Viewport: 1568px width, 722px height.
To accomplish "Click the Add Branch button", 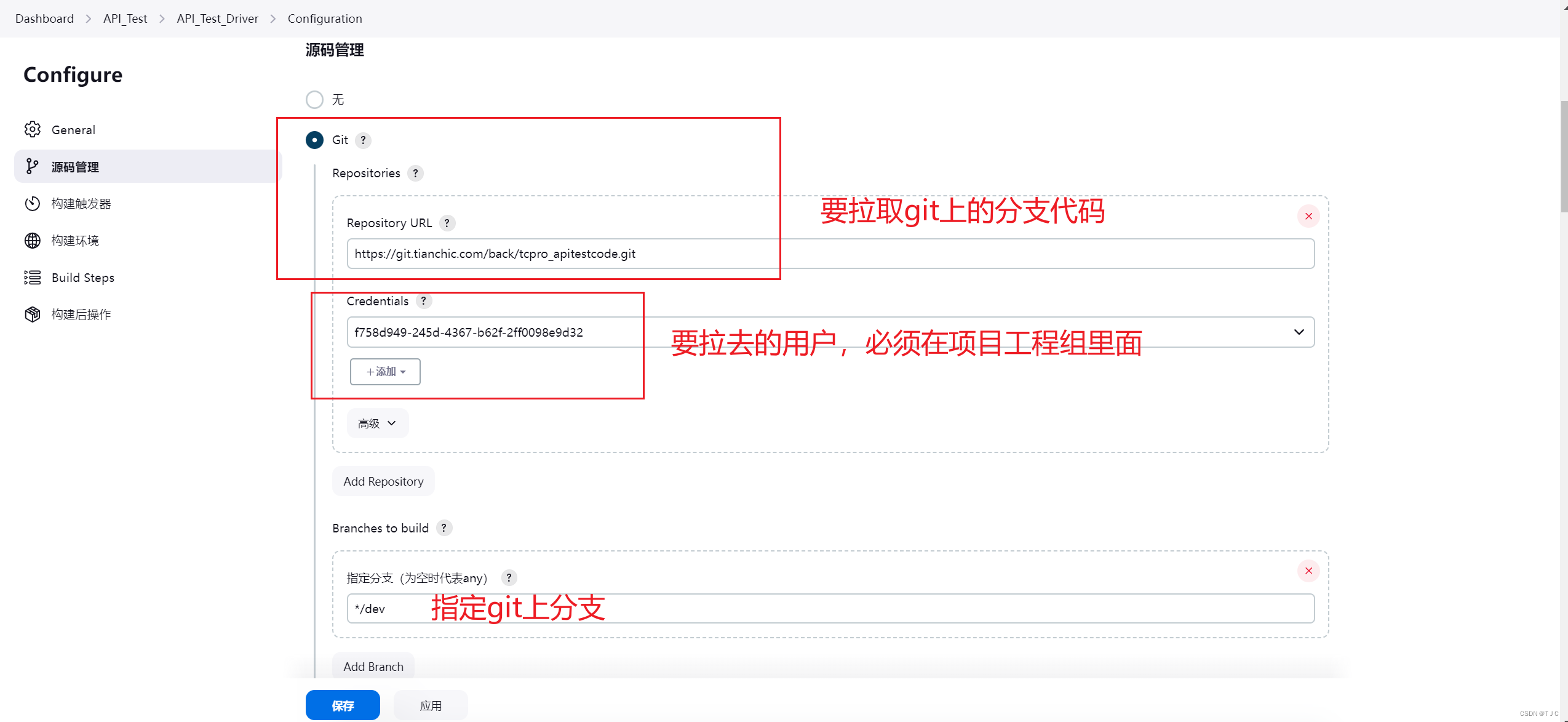I will (373, 666).
